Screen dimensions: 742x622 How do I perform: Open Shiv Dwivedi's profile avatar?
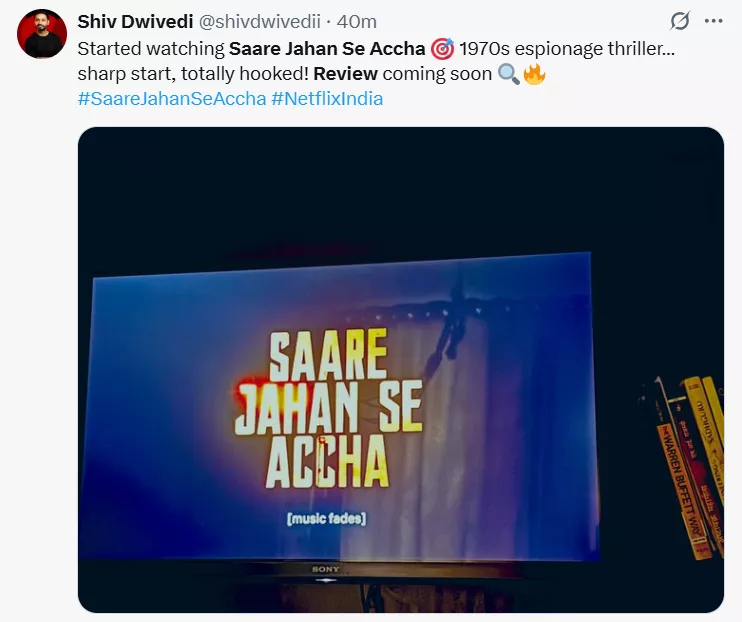pos(42,34)
